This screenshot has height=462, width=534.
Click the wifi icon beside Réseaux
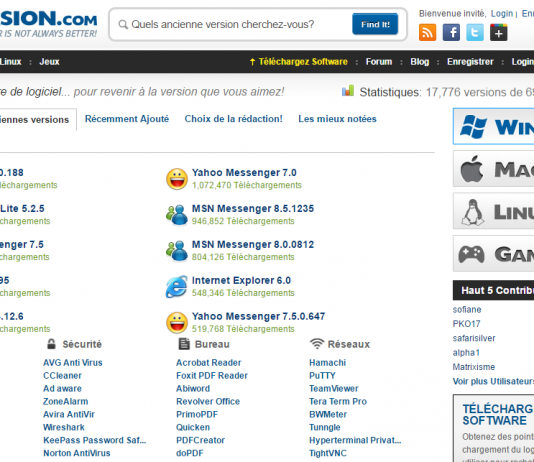[x=317, y=344]
